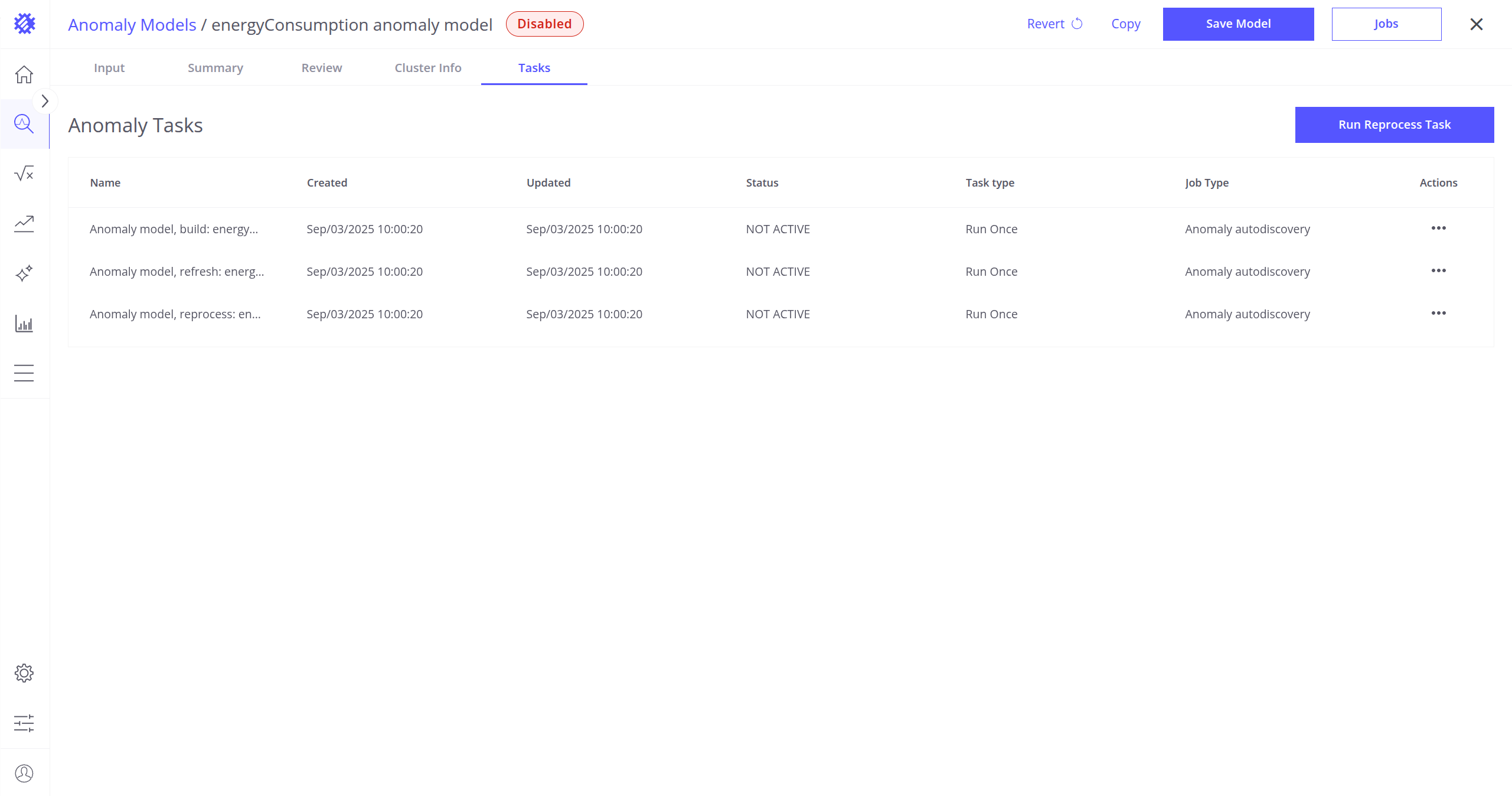Image resolution: width=1512 pixels, height=796 pixels.
Task: Click the sparkle stars sidebar icon
Action: pos(24,273)
